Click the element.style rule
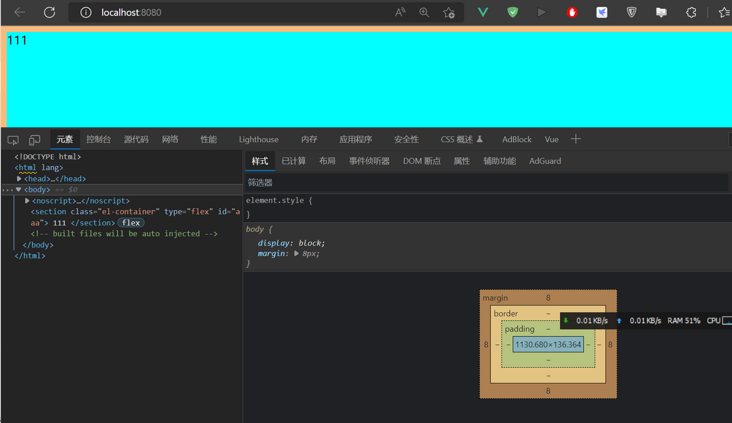Image resolution: width=732 pixels, height=423 pixels. tap(274, 200)
